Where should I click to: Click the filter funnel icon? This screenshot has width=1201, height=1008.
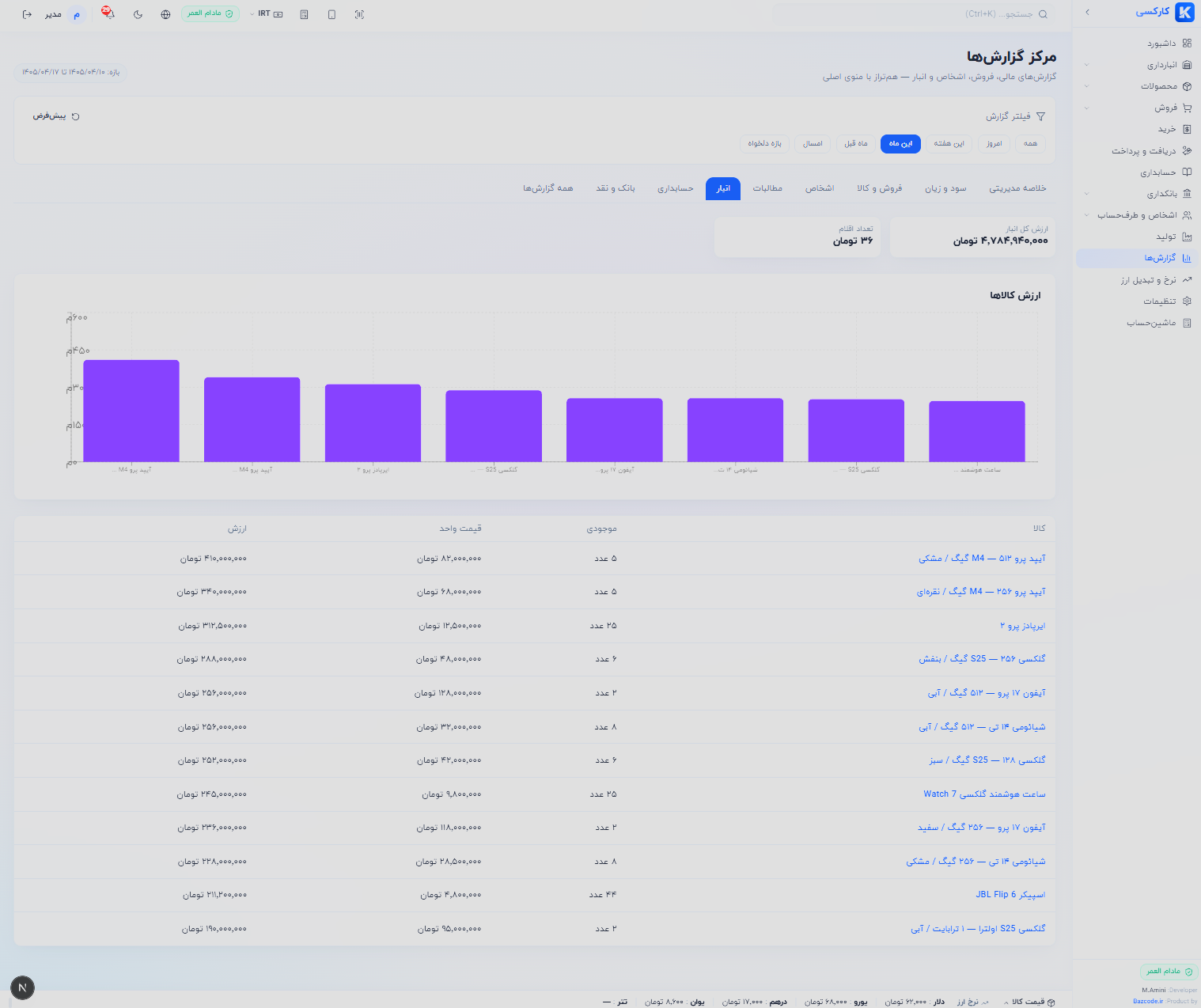[x=1040, y=116]
